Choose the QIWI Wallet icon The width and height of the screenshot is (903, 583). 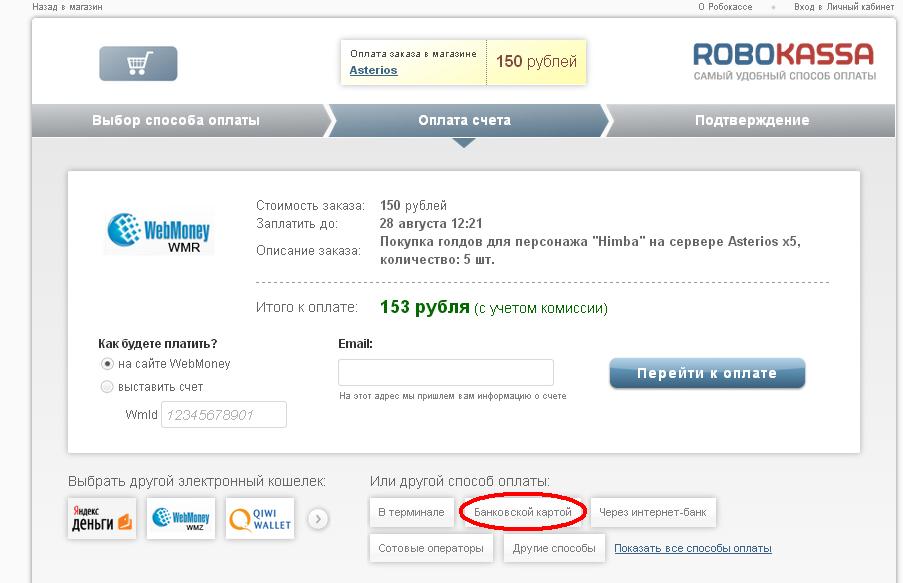(260, 518)
